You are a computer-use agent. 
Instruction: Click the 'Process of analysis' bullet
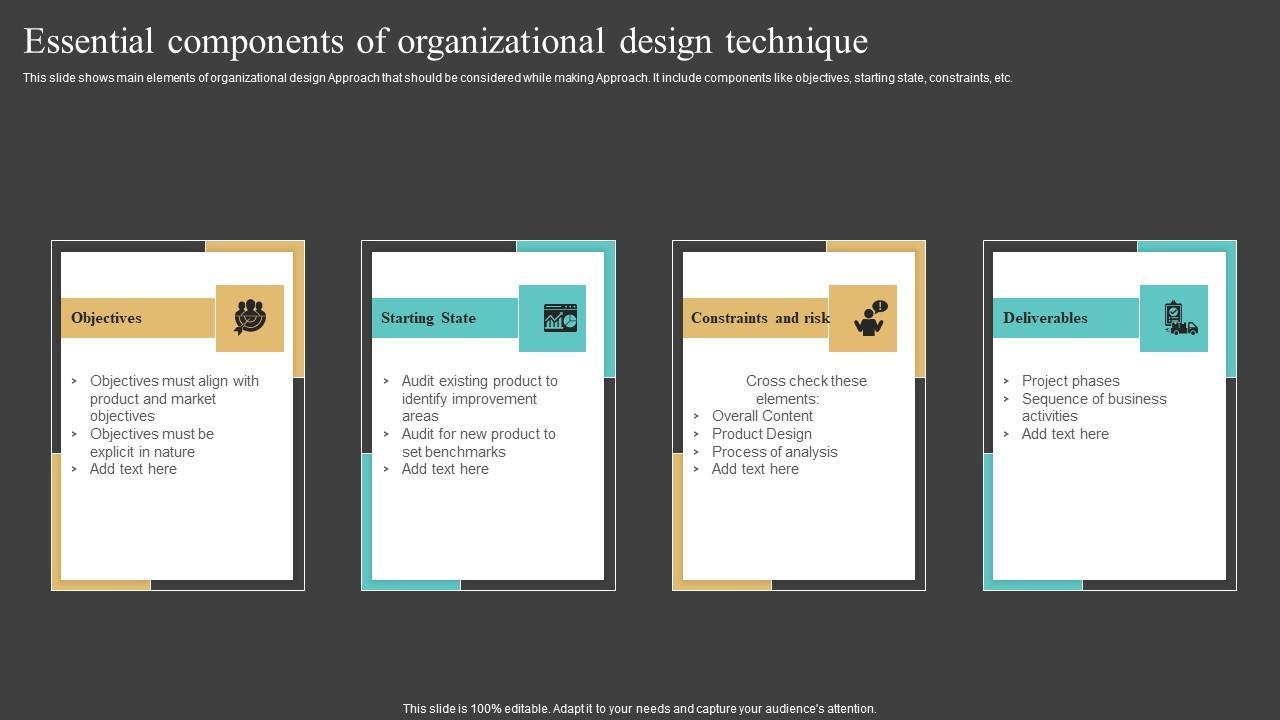point(774,452)
